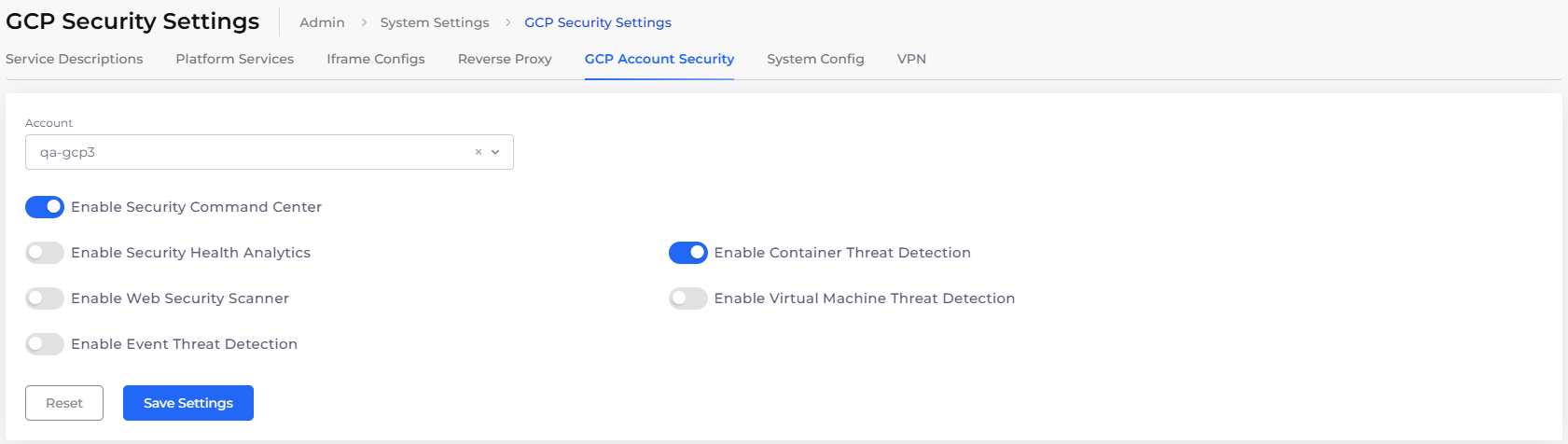The height and width of the screenshot is (444, 1568).
Task: Open System Settings breadcrumb link
Action: click(x=435, y=22)
